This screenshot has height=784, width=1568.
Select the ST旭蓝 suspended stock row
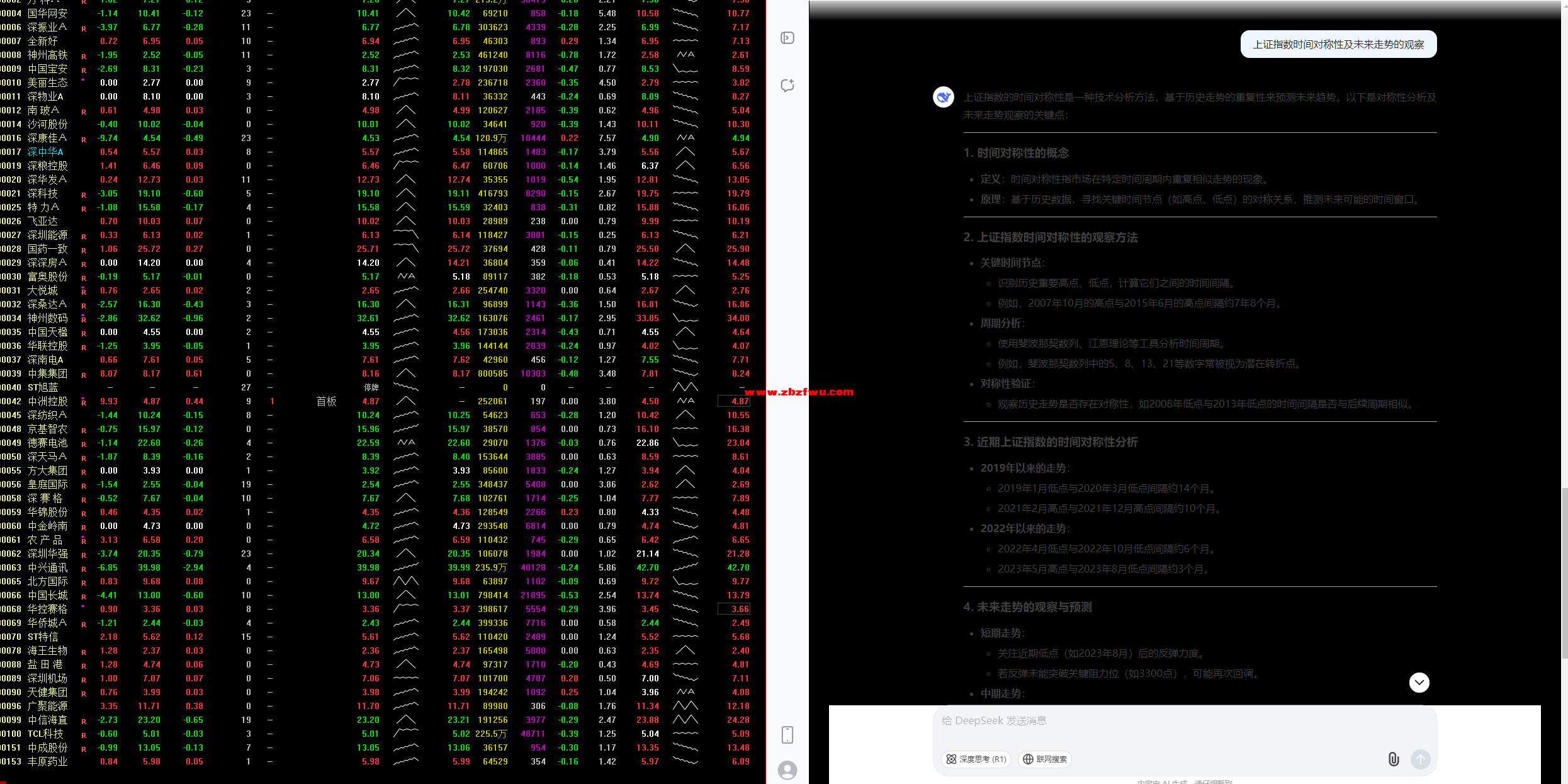43,387
